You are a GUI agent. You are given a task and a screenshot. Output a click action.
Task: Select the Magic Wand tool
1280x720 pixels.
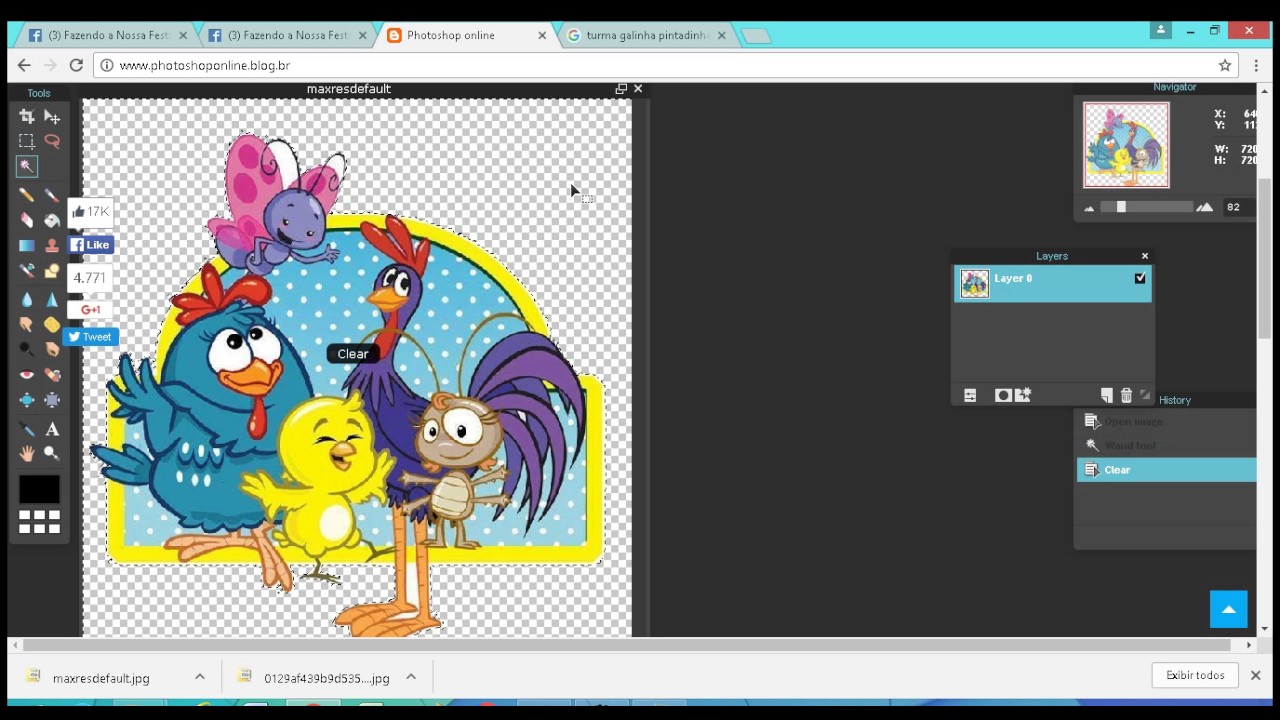coord(27,166)
